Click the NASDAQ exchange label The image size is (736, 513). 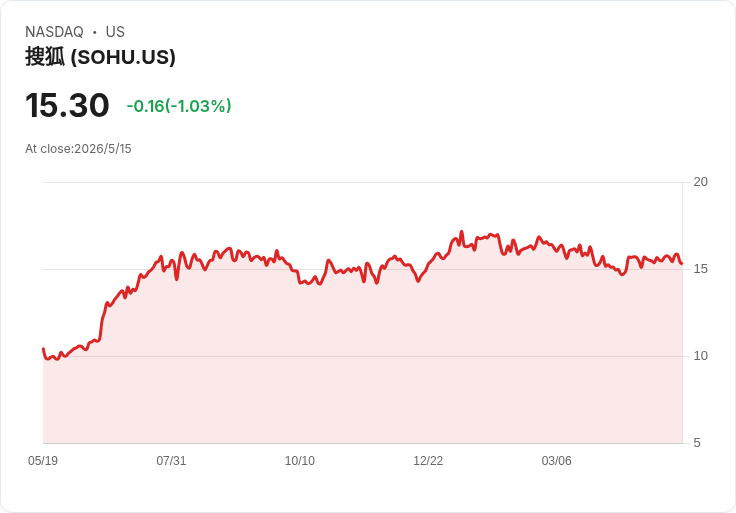click(x=54, y=32)
